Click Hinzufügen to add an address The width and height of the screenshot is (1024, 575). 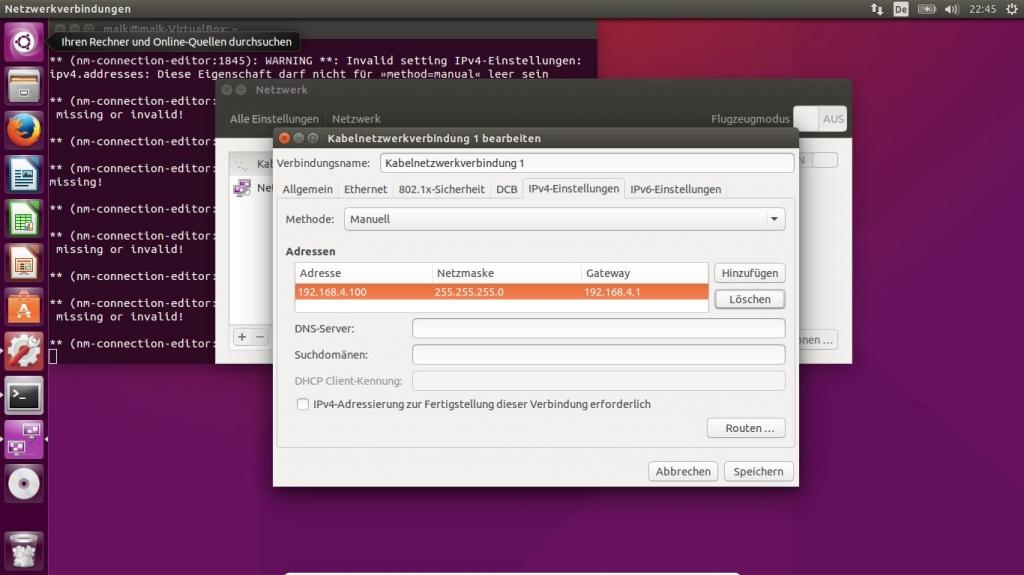[x=749, y=273]
